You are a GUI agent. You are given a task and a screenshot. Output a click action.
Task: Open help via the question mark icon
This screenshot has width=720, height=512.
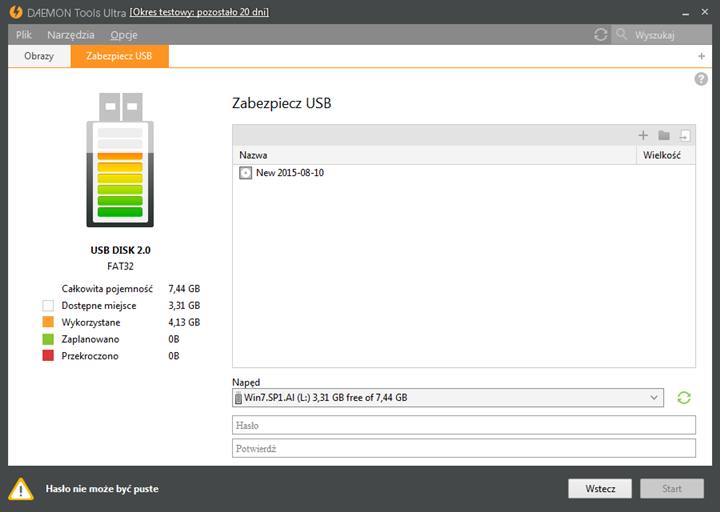[701, 79]
